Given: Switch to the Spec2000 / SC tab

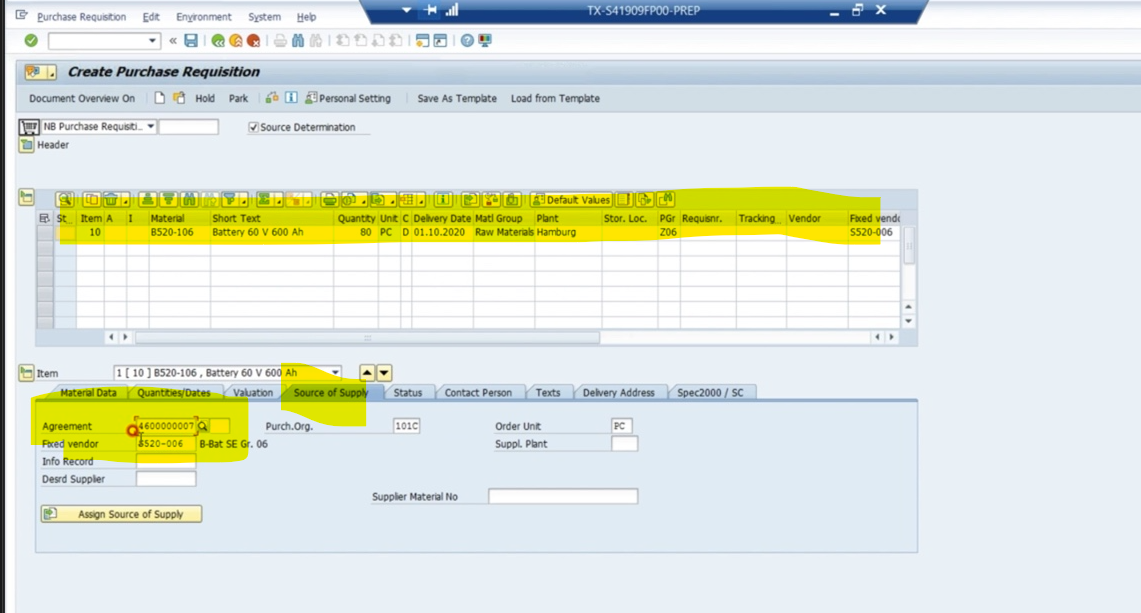Looking at the screenshot, I should click(x=710, y=392).
